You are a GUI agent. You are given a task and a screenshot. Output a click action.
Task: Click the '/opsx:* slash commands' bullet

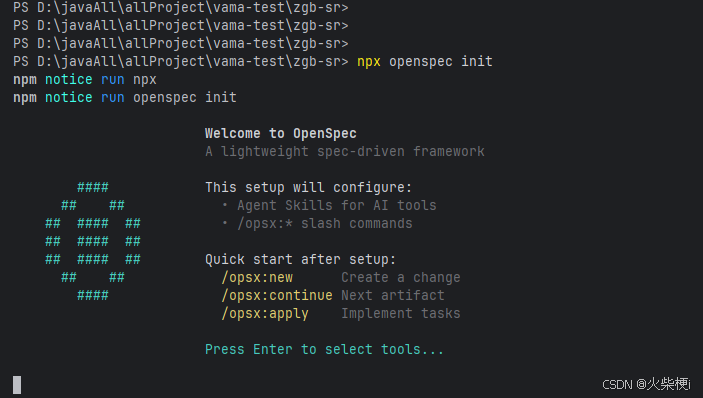point(317,223)
